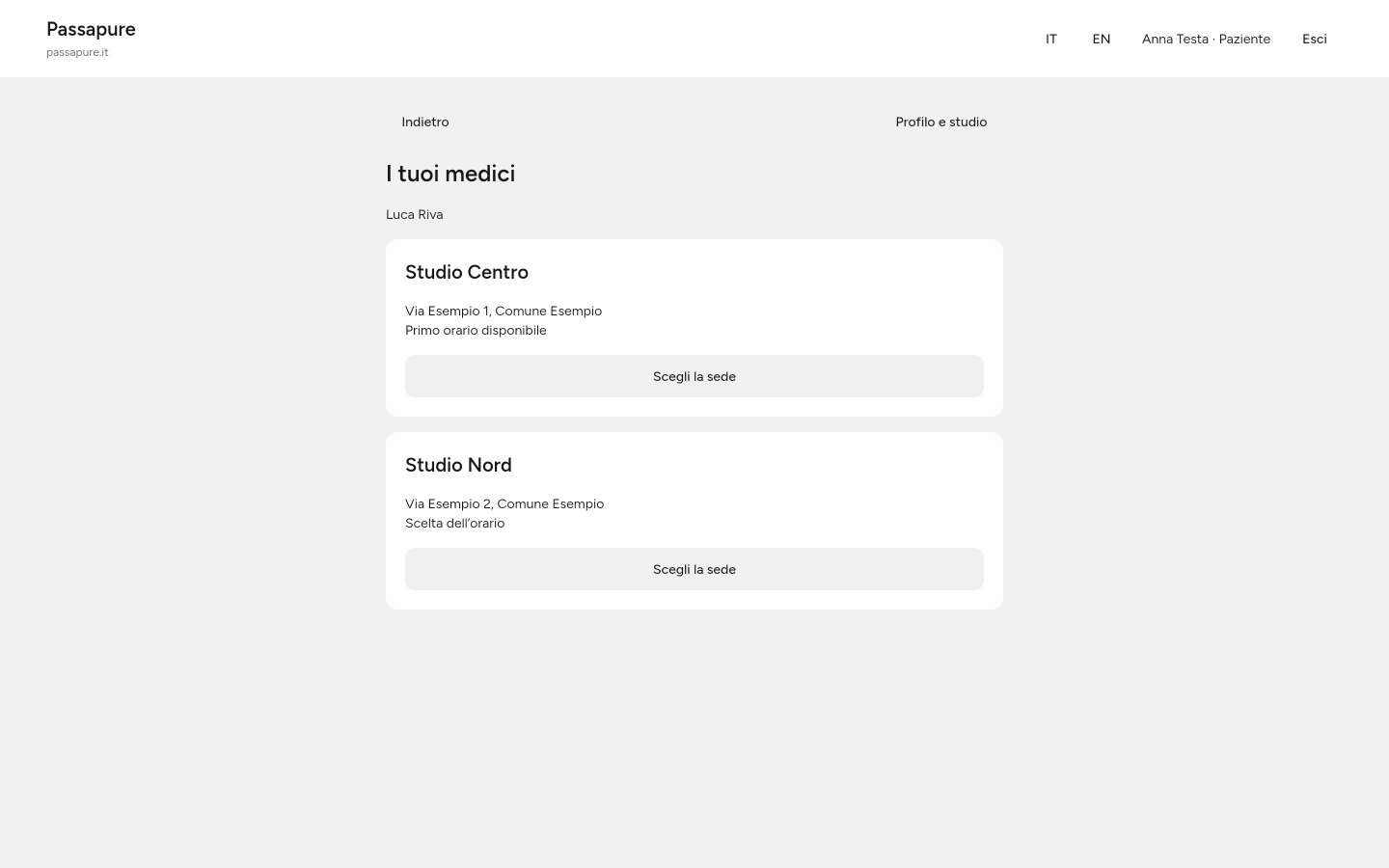
Task: Go back with Indietro
Action: point(425,122)
